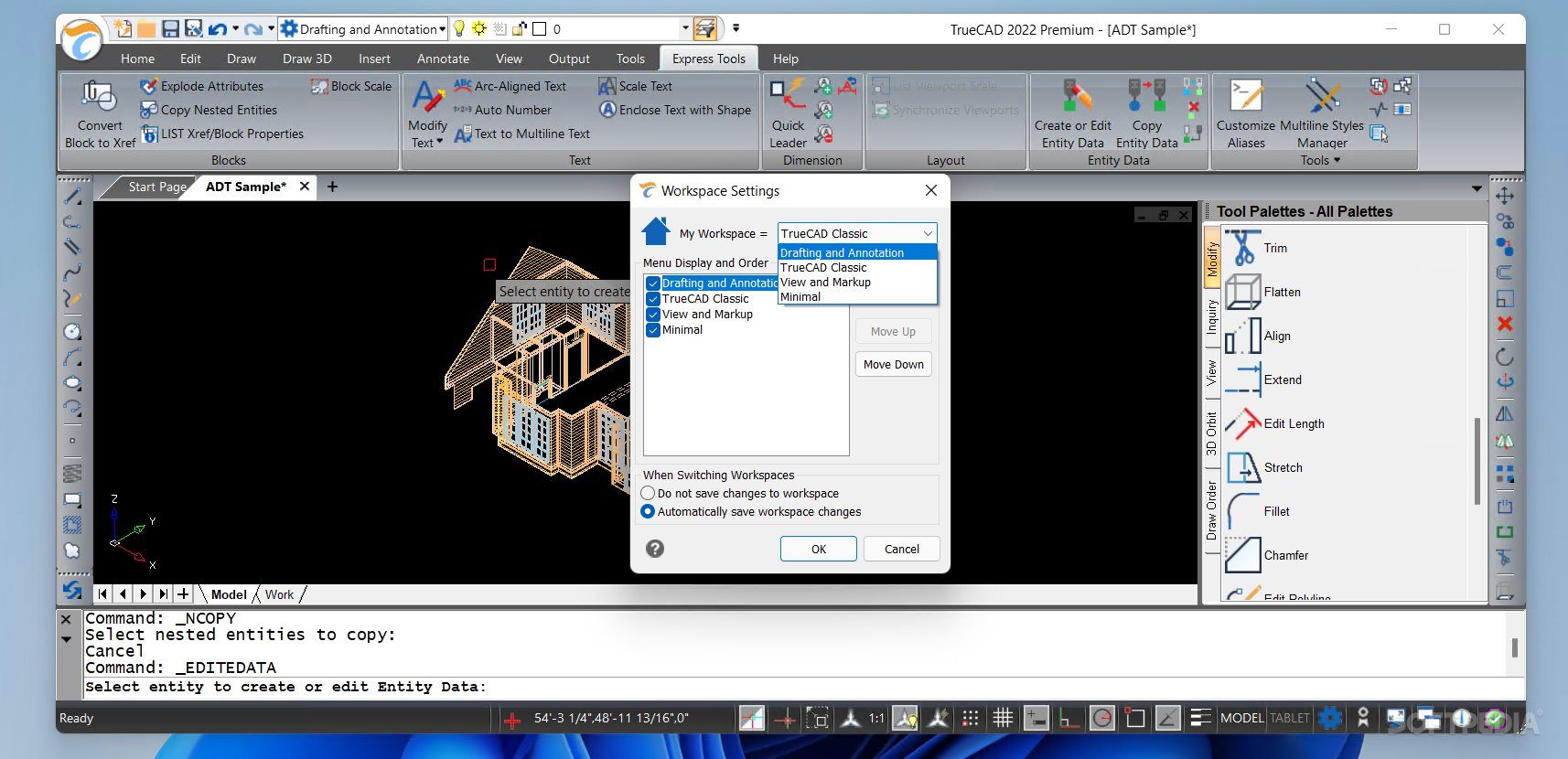Open workspace selector in title toolbar

(363, 28)
